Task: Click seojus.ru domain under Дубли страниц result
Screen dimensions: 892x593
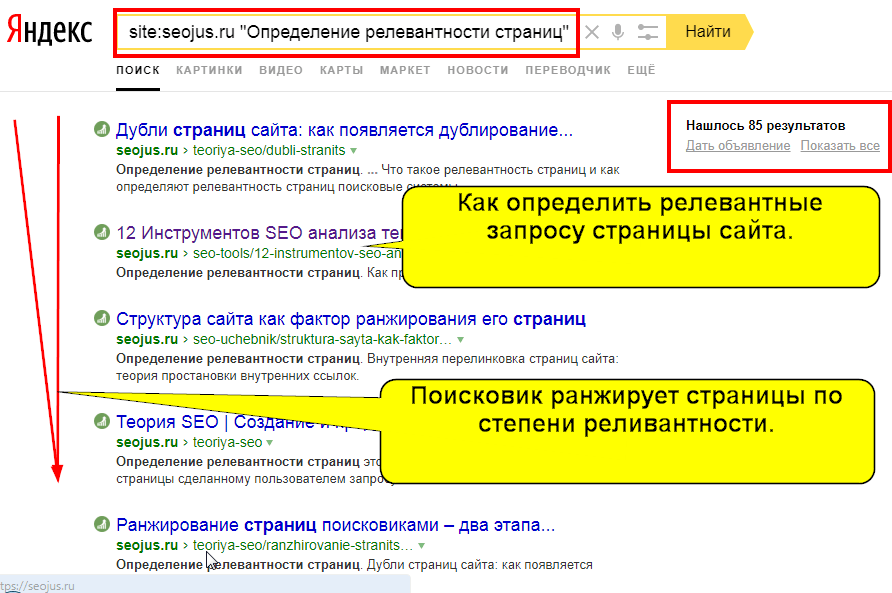Action: coord(147,150)
